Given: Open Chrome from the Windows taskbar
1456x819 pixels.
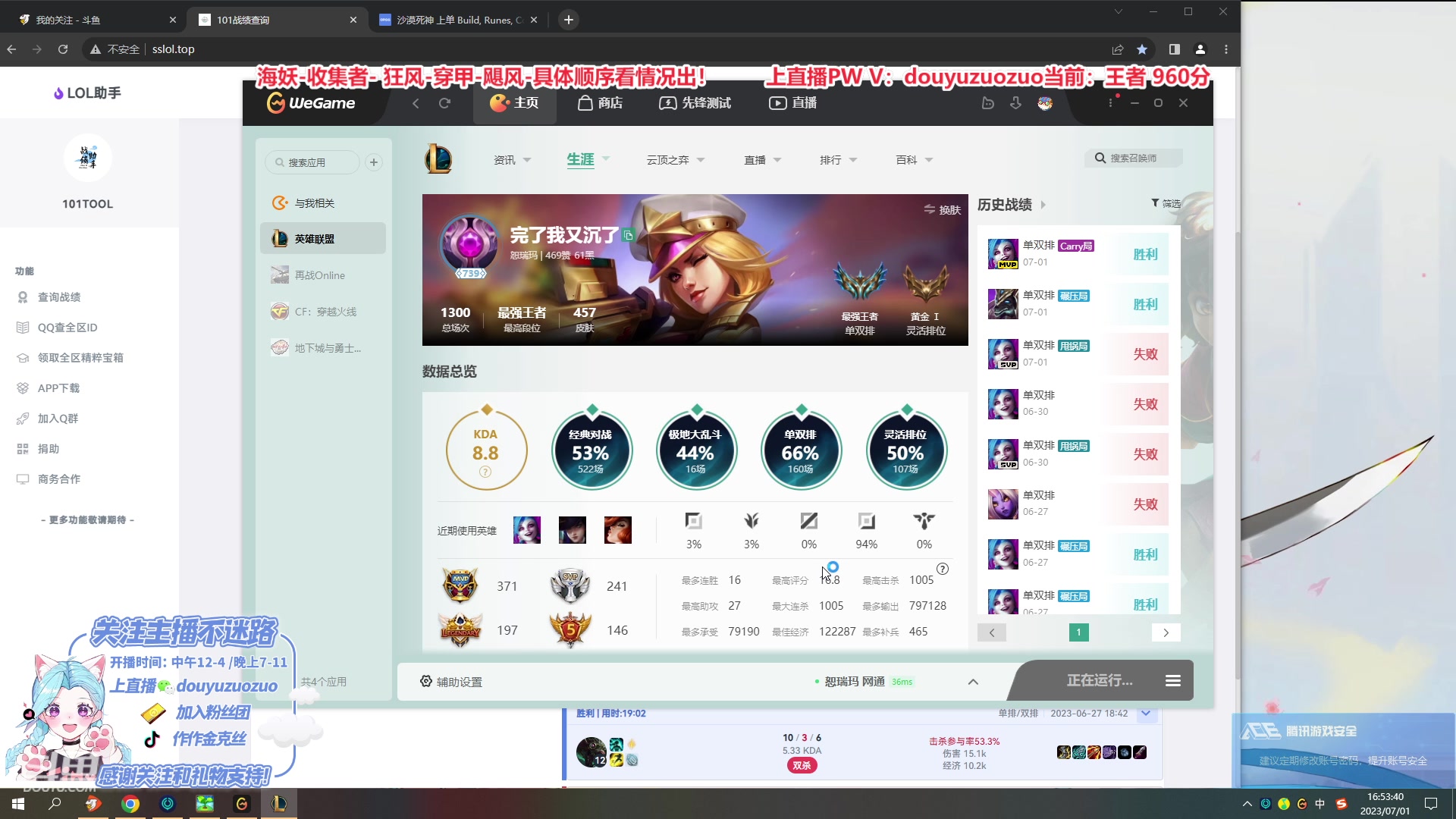Looking at the screenshot, I should pos(130,804).
